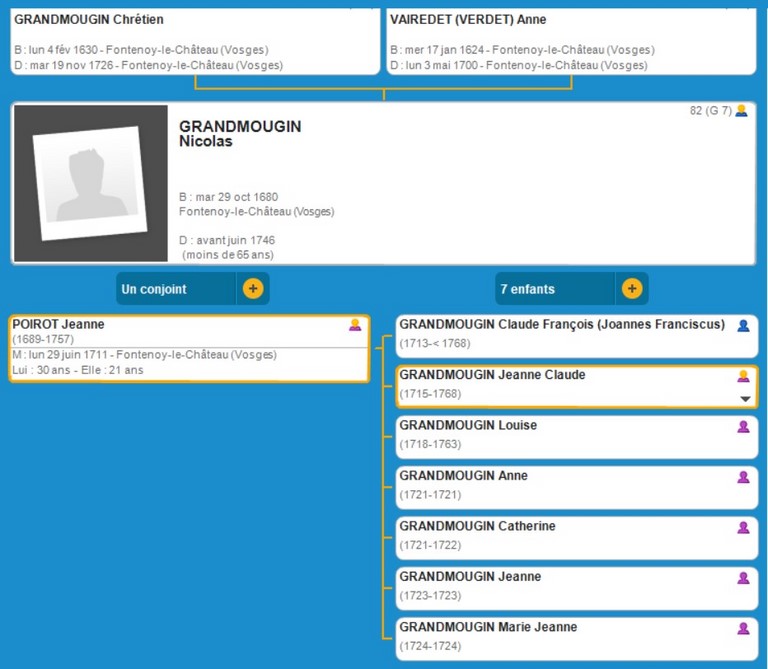Select child GRANDMOUGIN Jeanne (1723-1723)
768x669 pixels.
point(470,577)
